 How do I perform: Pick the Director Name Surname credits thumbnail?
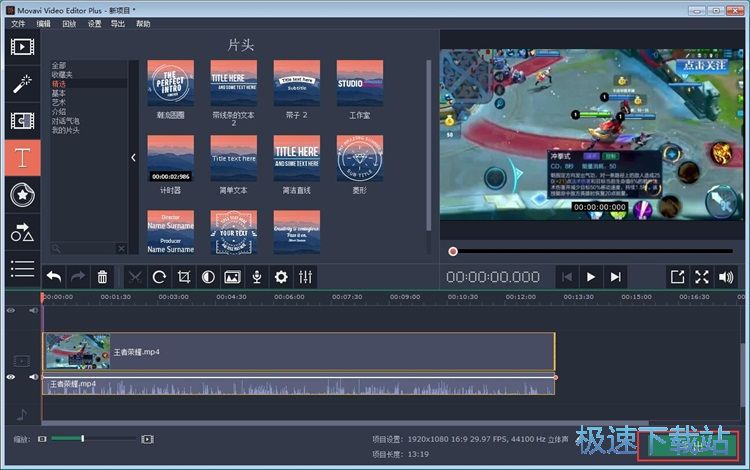[171, 232]
